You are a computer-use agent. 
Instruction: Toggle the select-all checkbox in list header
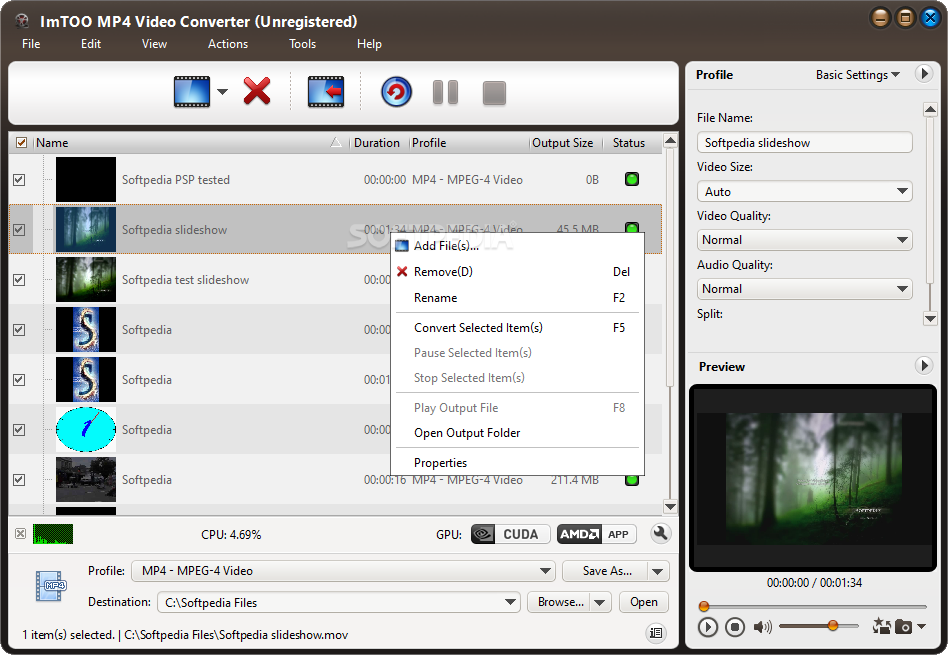pos(21,143)
